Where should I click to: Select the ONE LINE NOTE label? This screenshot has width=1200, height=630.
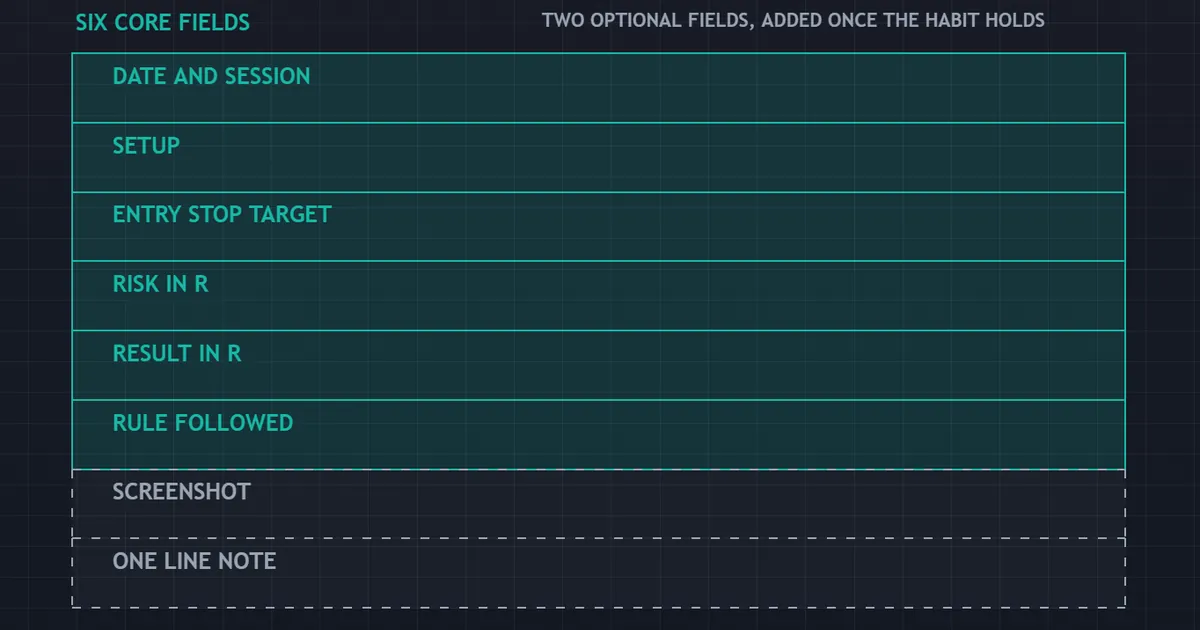point(194,561)
